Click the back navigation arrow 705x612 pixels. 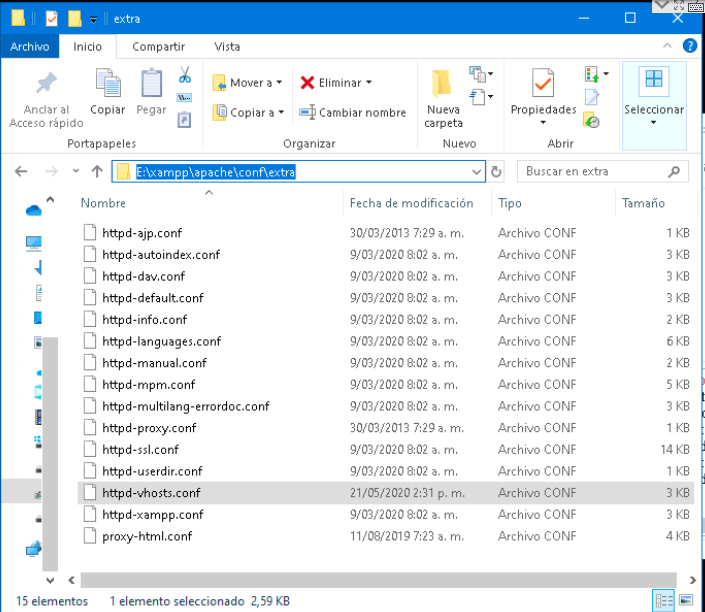click(21, 171)
